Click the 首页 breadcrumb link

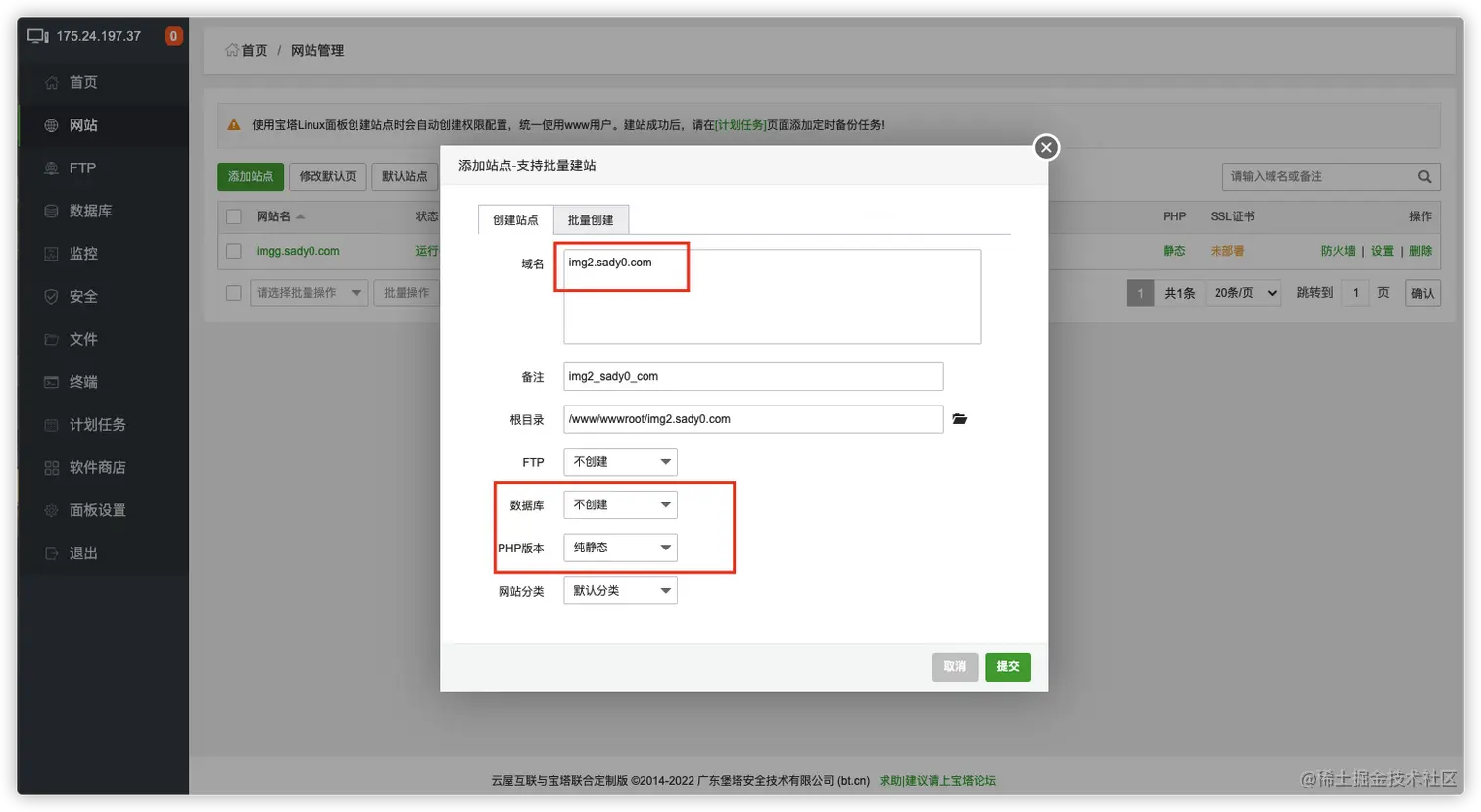point(255,50)
